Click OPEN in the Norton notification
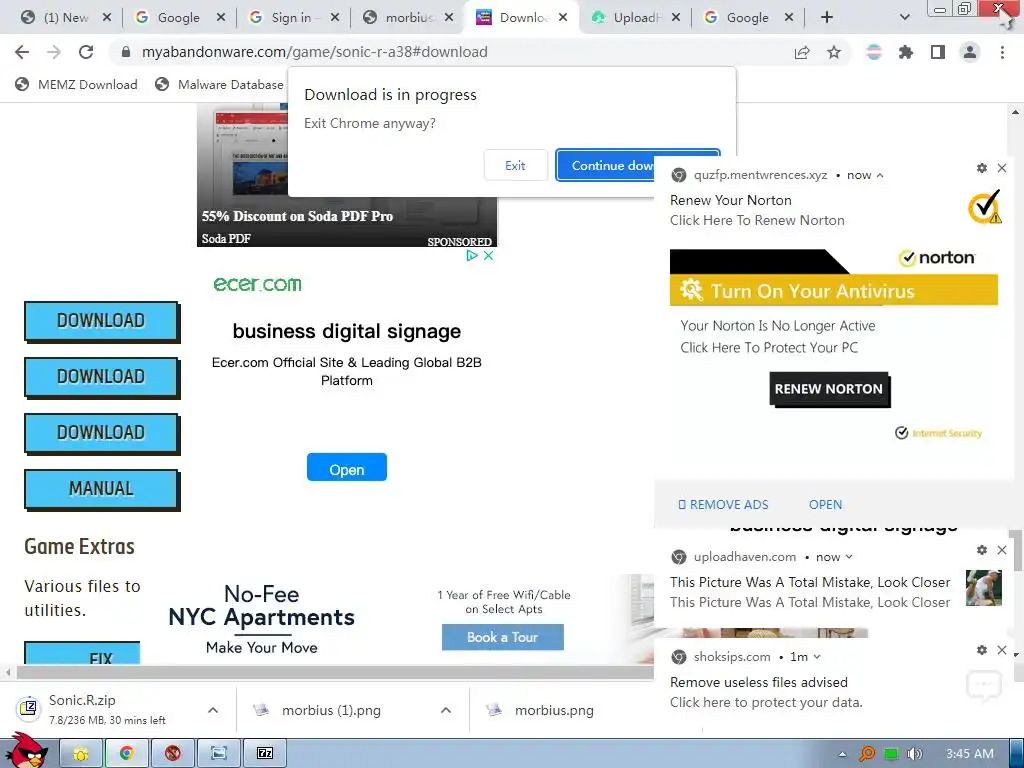 tap(825, 505)
